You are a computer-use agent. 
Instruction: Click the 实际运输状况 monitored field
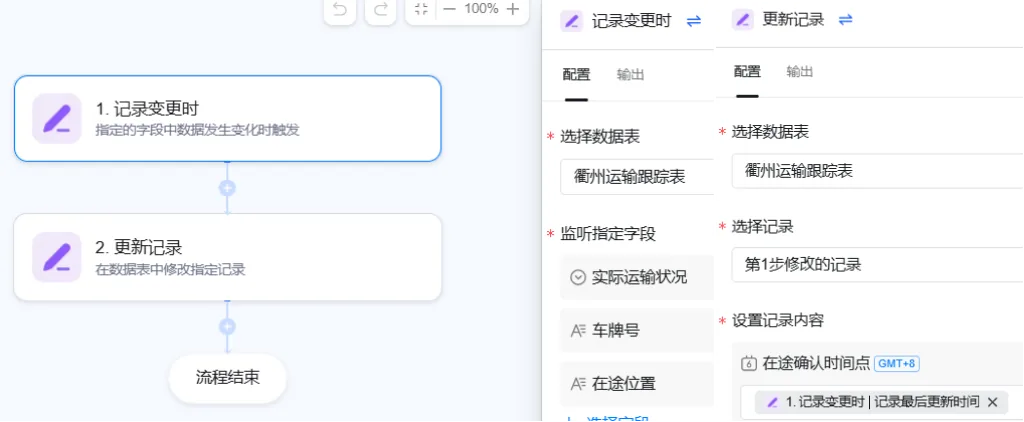point(637,278)
